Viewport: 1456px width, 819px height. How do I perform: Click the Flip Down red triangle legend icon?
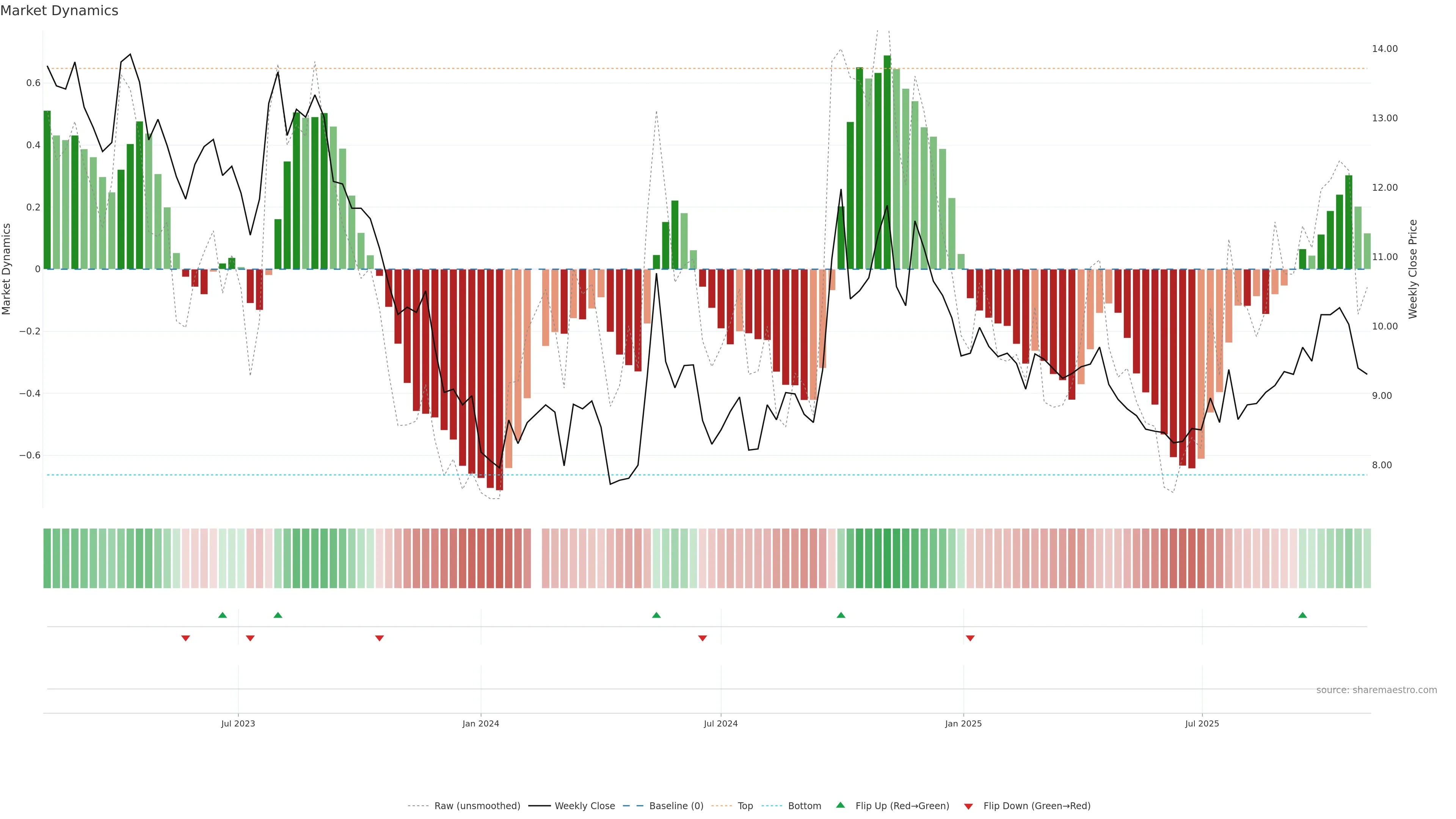point(968,806)
